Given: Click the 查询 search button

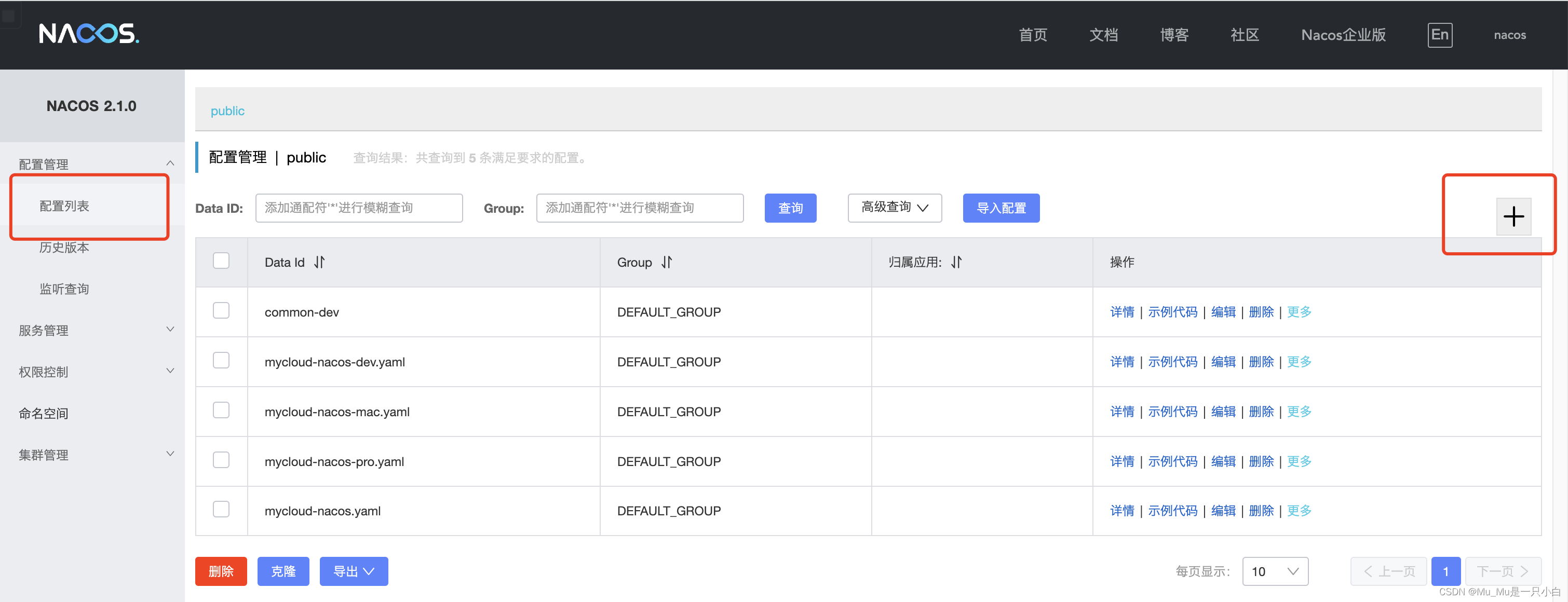Looking at the screenshot, I should coord(790,208).
